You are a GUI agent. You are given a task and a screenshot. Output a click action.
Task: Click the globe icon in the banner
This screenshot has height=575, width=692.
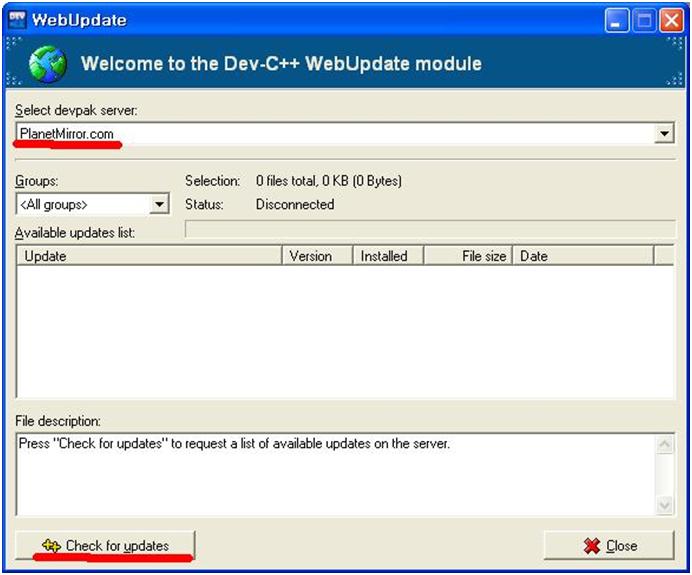[48, 64]
